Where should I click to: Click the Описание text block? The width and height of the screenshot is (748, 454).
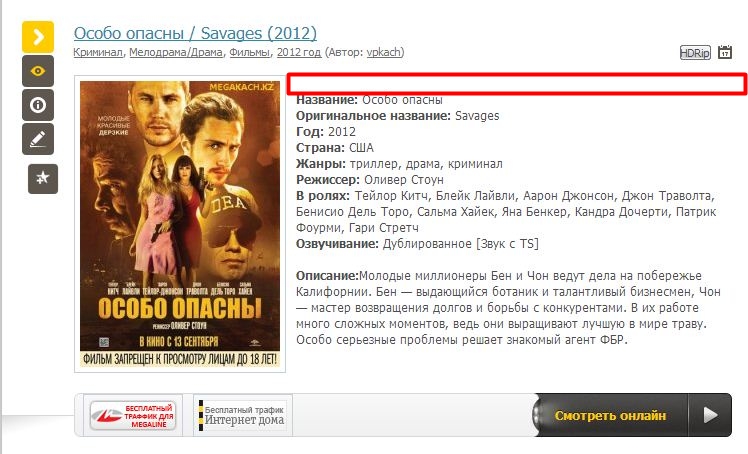[508, 308]
